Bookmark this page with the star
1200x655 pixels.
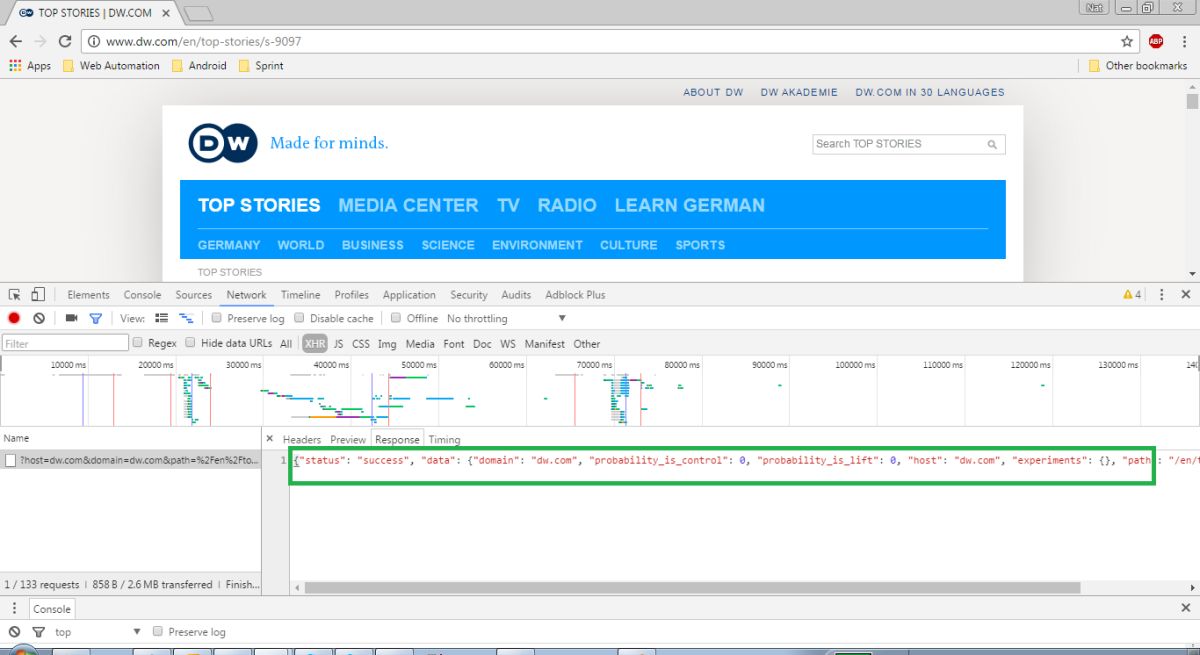pyautogui.click(x=1127, y=41)
